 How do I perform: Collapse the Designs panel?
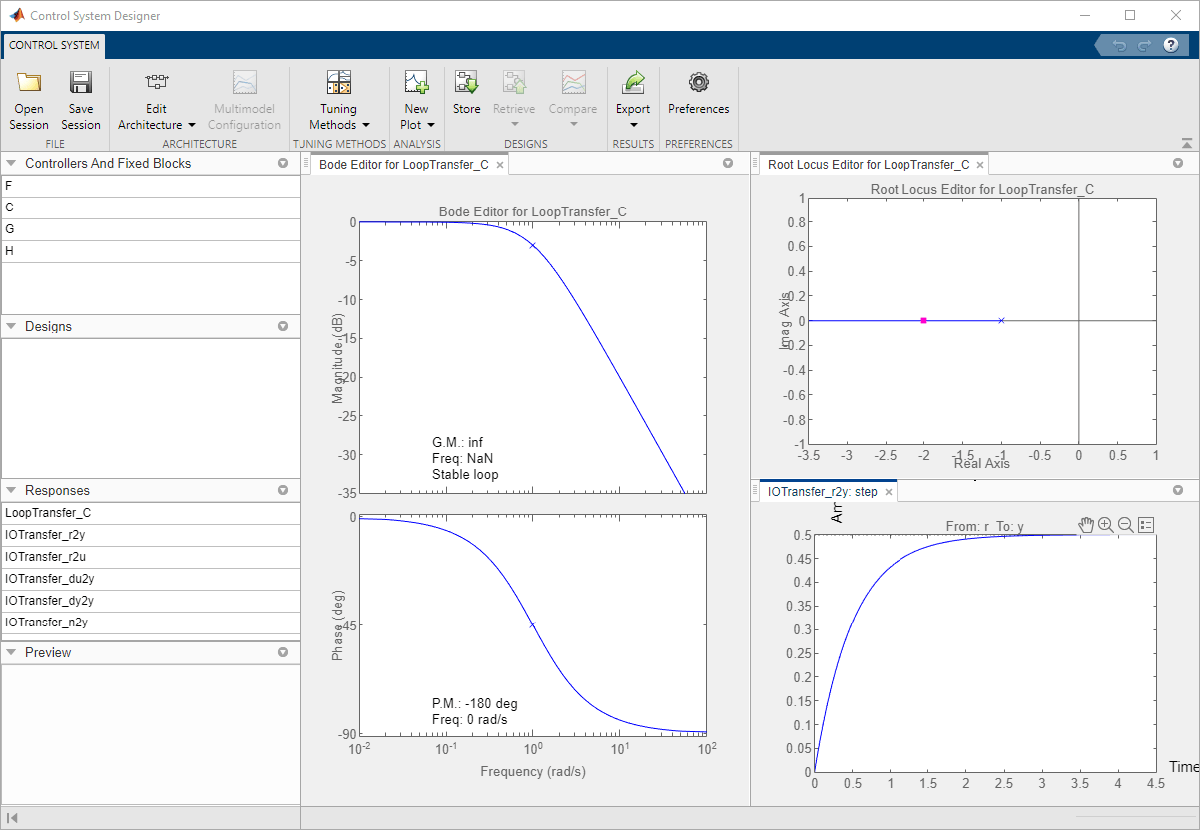click(x=11, y=326)
